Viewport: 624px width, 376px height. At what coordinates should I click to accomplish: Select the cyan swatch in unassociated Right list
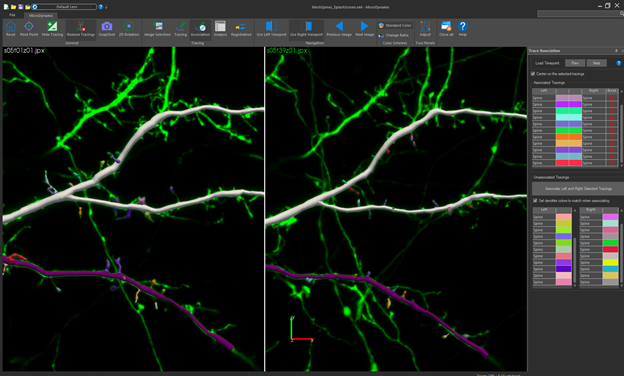[610, 269]
